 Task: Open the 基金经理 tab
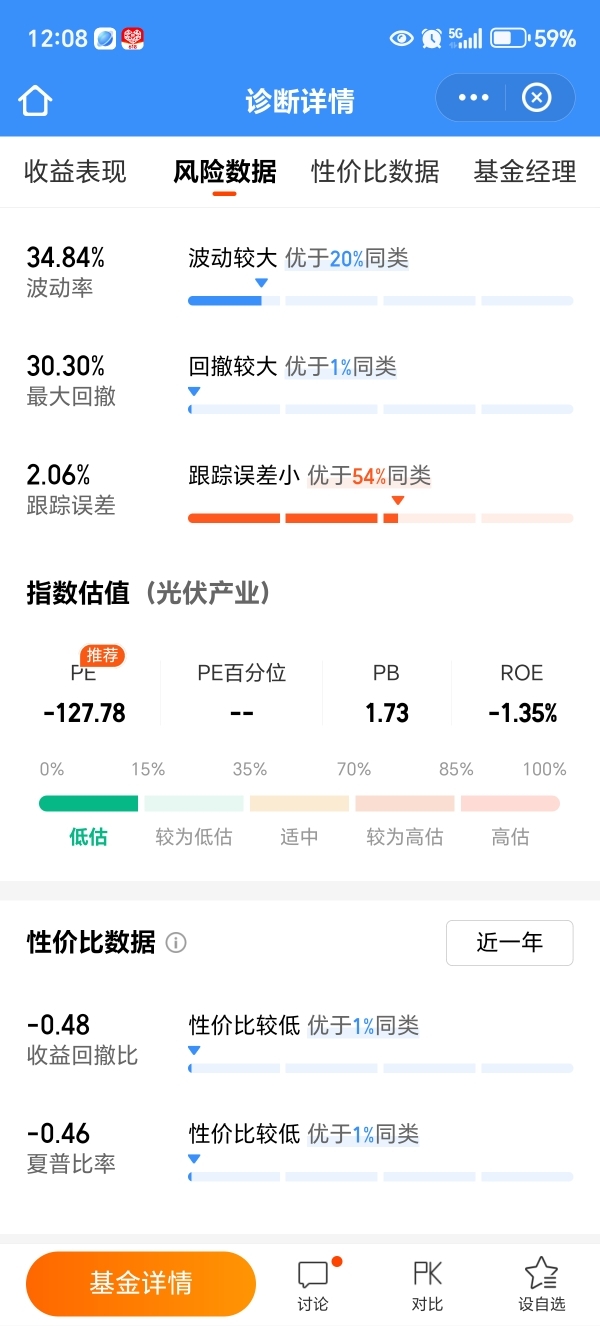[525, 172]
